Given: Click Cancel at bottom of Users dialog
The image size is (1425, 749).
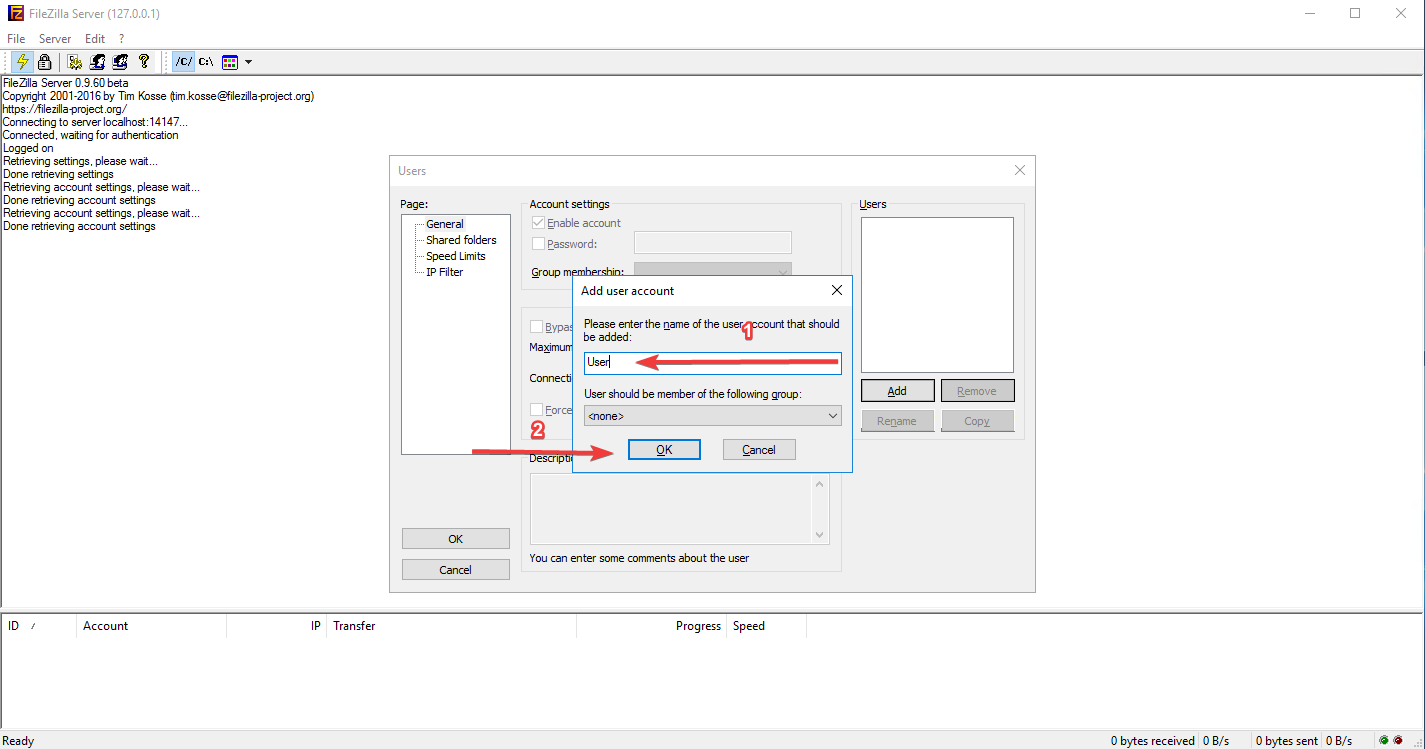Looking at the screenshot, I should [x=455, y=570].
